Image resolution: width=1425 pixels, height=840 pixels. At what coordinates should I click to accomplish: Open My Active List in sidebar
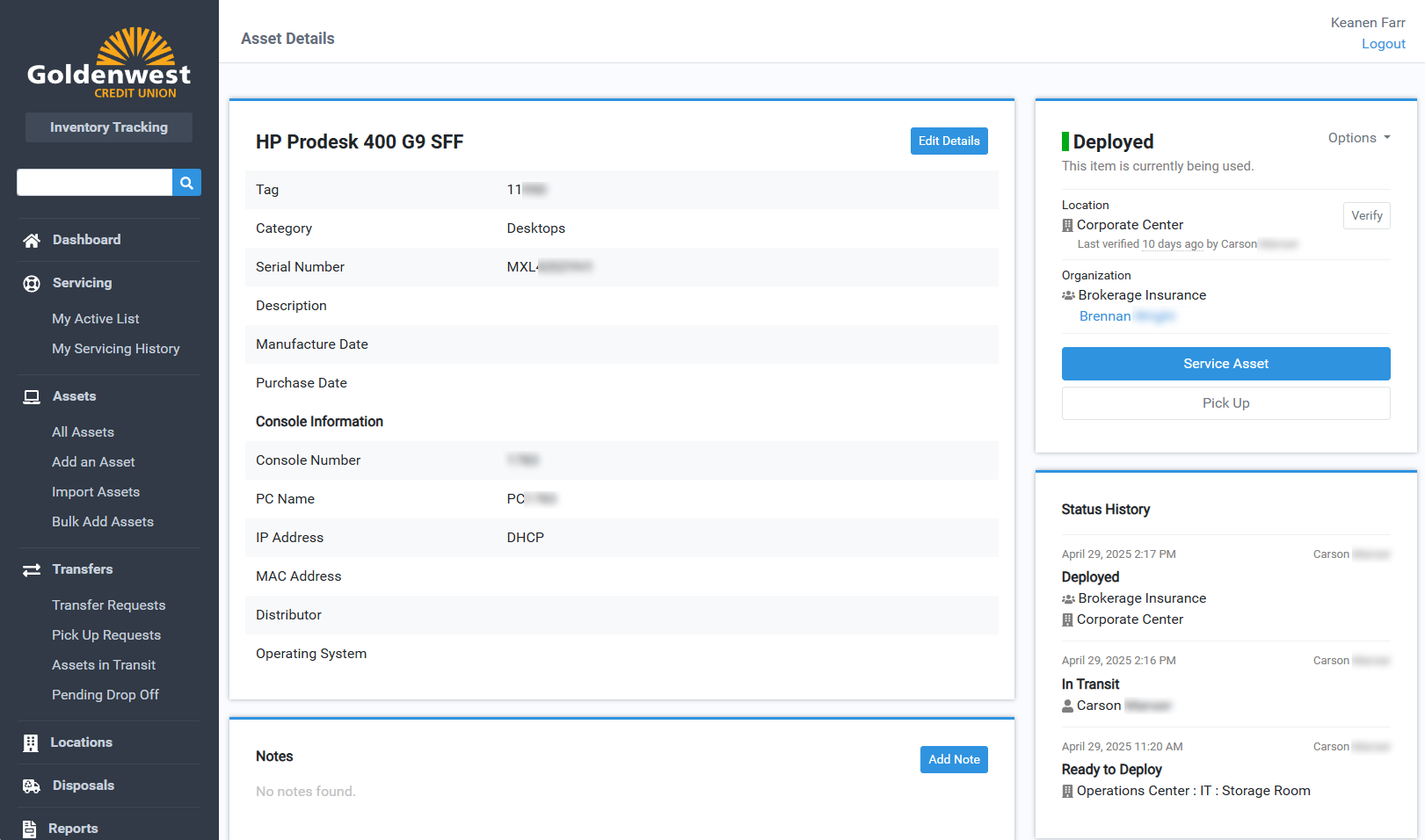95,319
